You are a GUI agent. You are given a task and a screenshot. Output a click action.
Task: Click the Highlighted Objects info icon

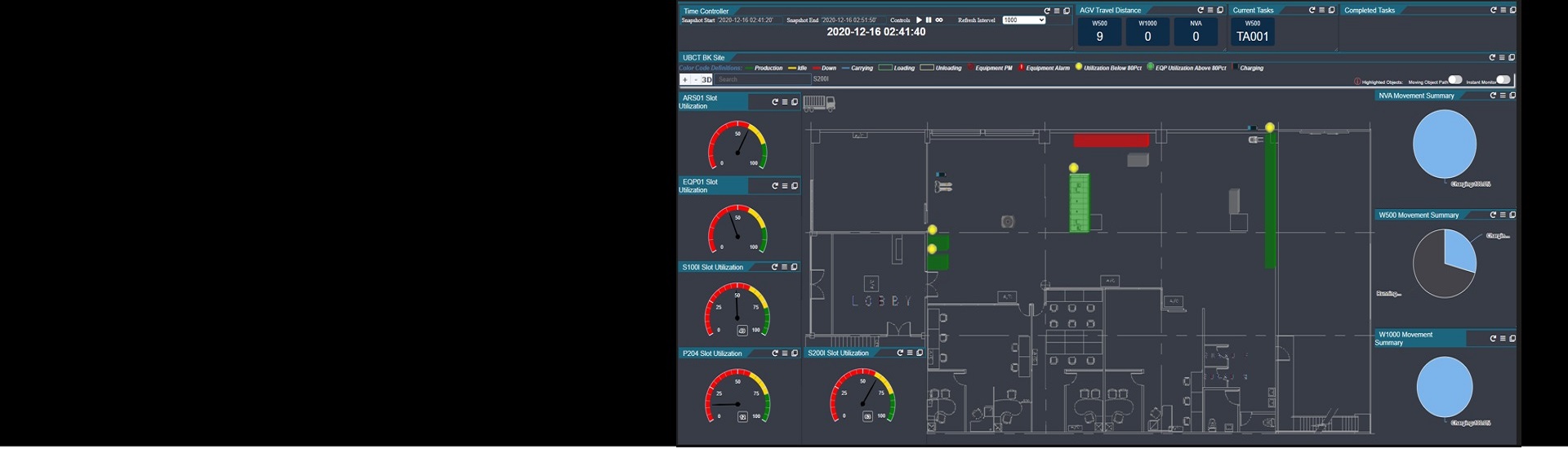click(x=1357, y=82)
